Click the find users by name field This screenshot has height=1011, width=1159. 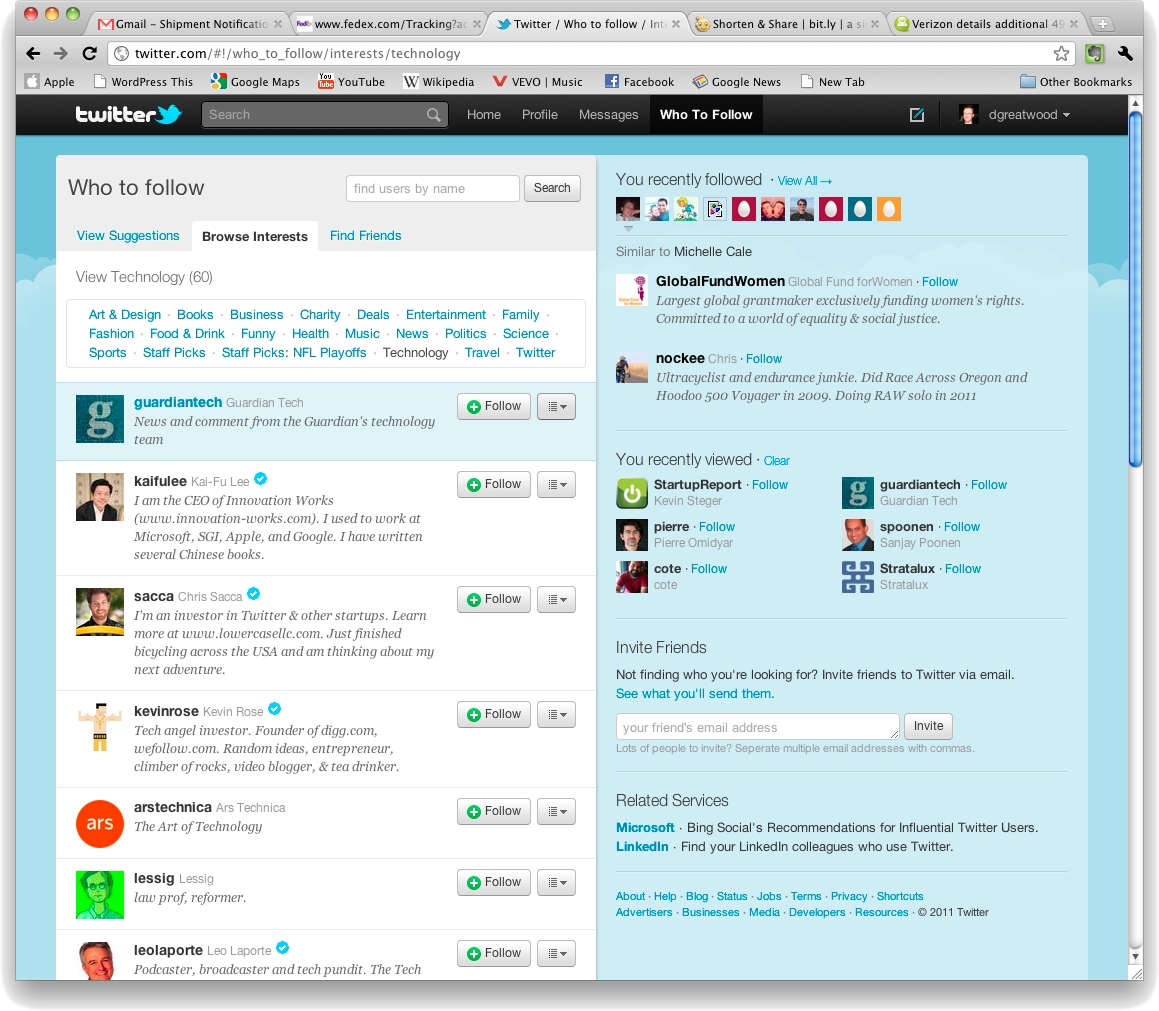(432, 188)
